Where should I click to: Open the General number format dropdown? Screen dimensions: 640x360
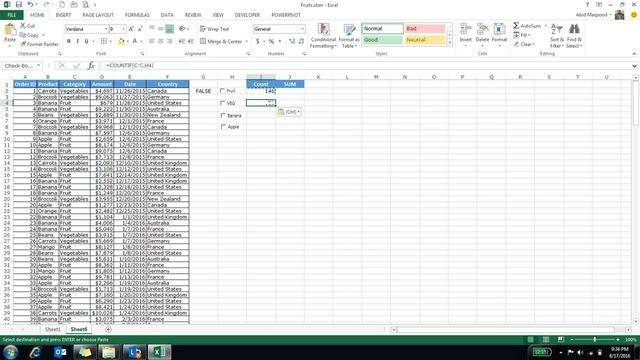302,29
